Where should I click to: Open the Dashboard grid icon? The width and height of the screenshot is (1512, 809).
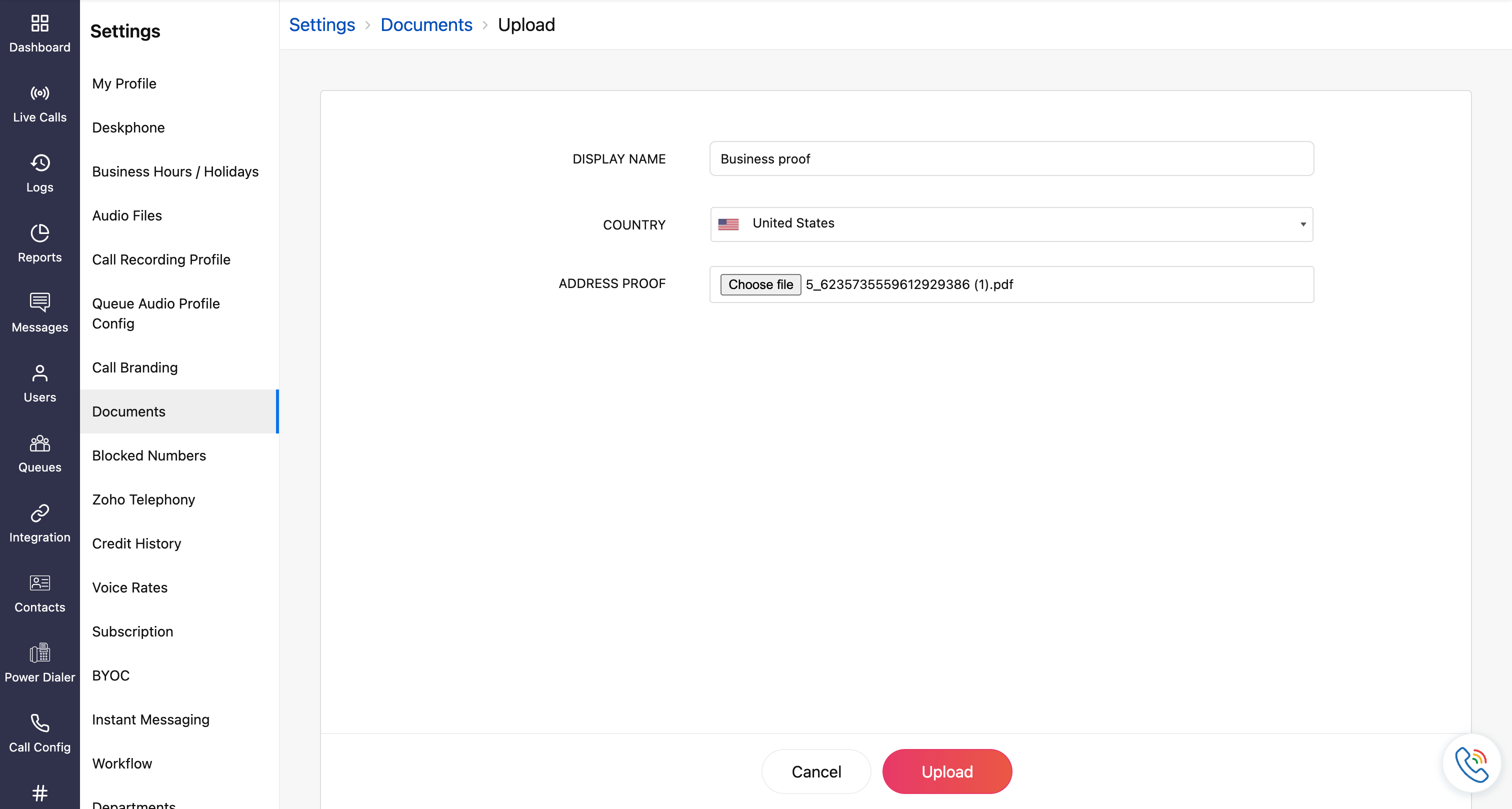coord(40,23)
